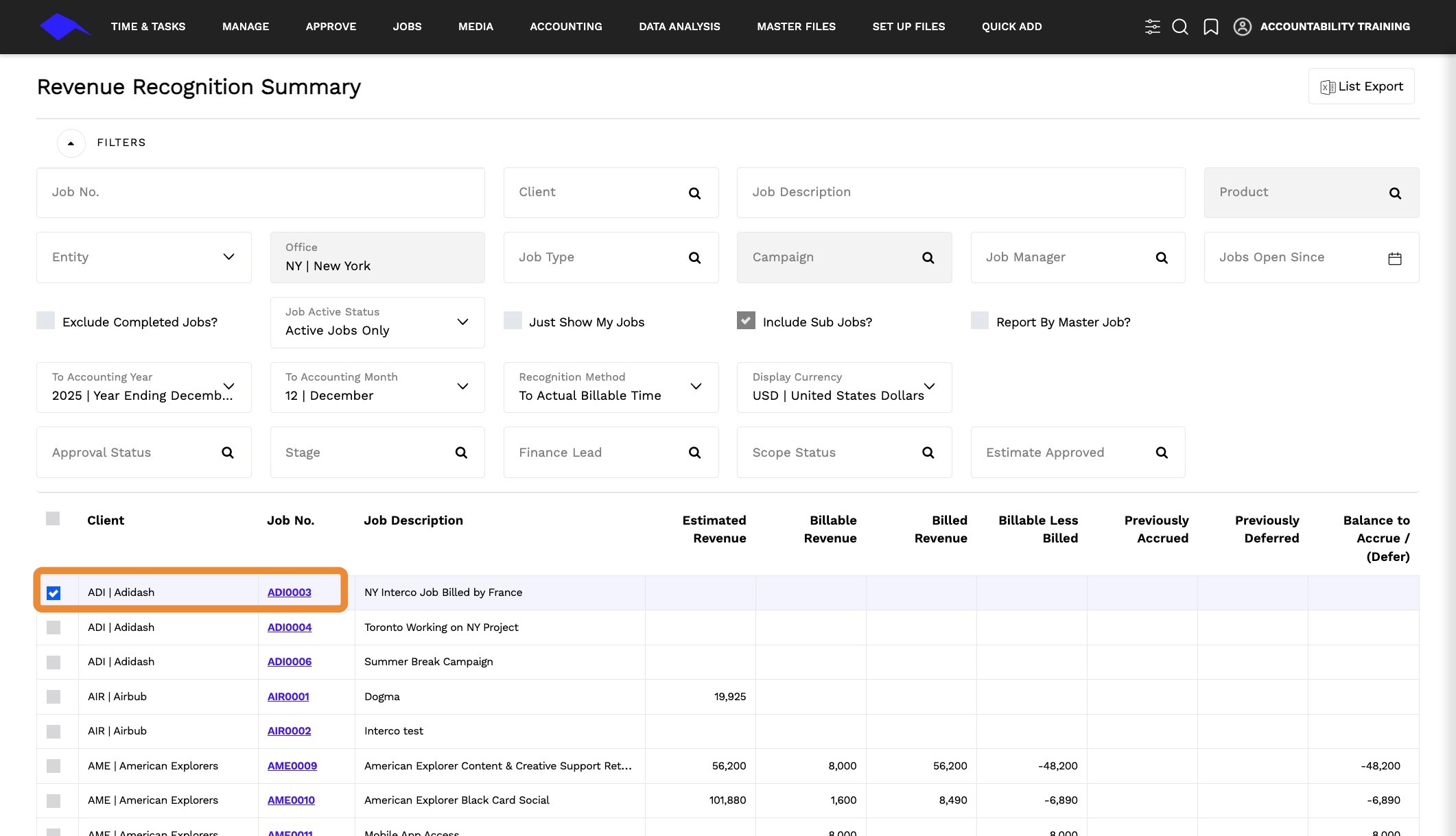Click the Job No. input field
The image size is (1456, 836).
pyautogui.click(x=261, y=193)
